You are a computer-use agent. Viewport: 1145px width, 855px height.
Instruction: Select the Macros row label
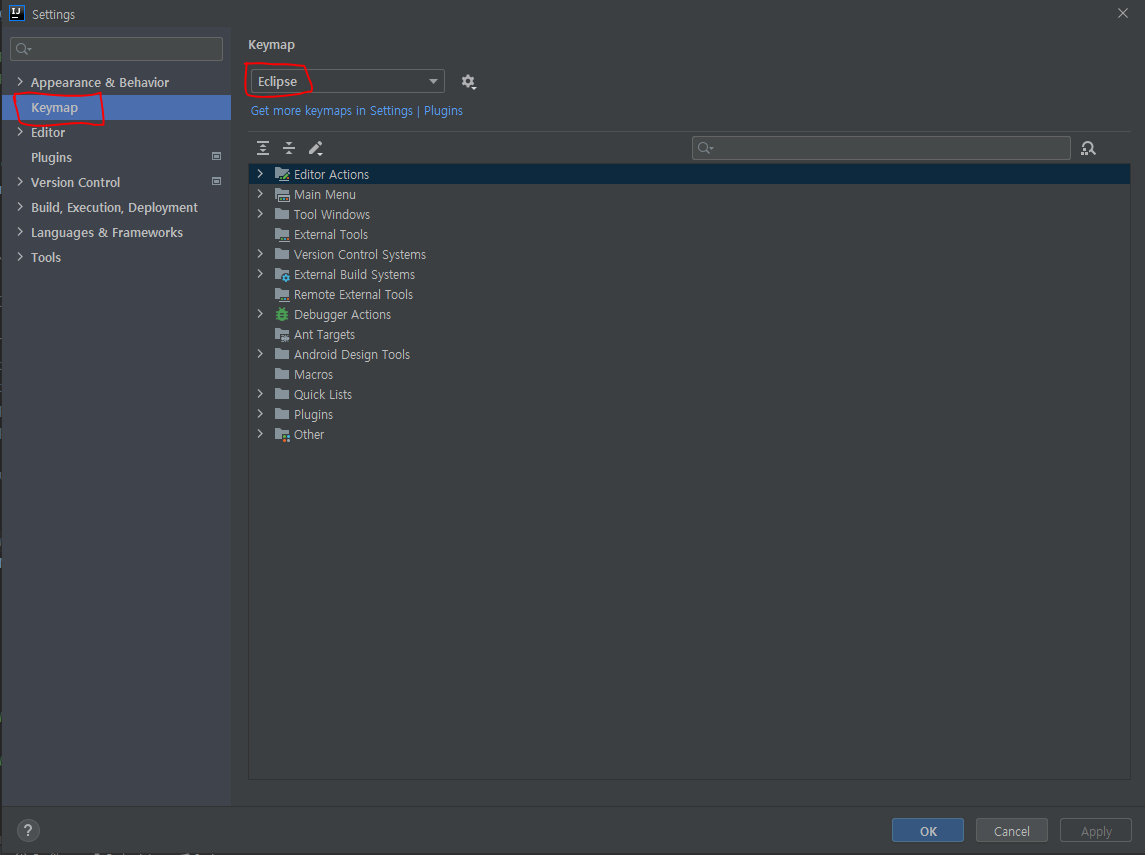pos(313,375)
